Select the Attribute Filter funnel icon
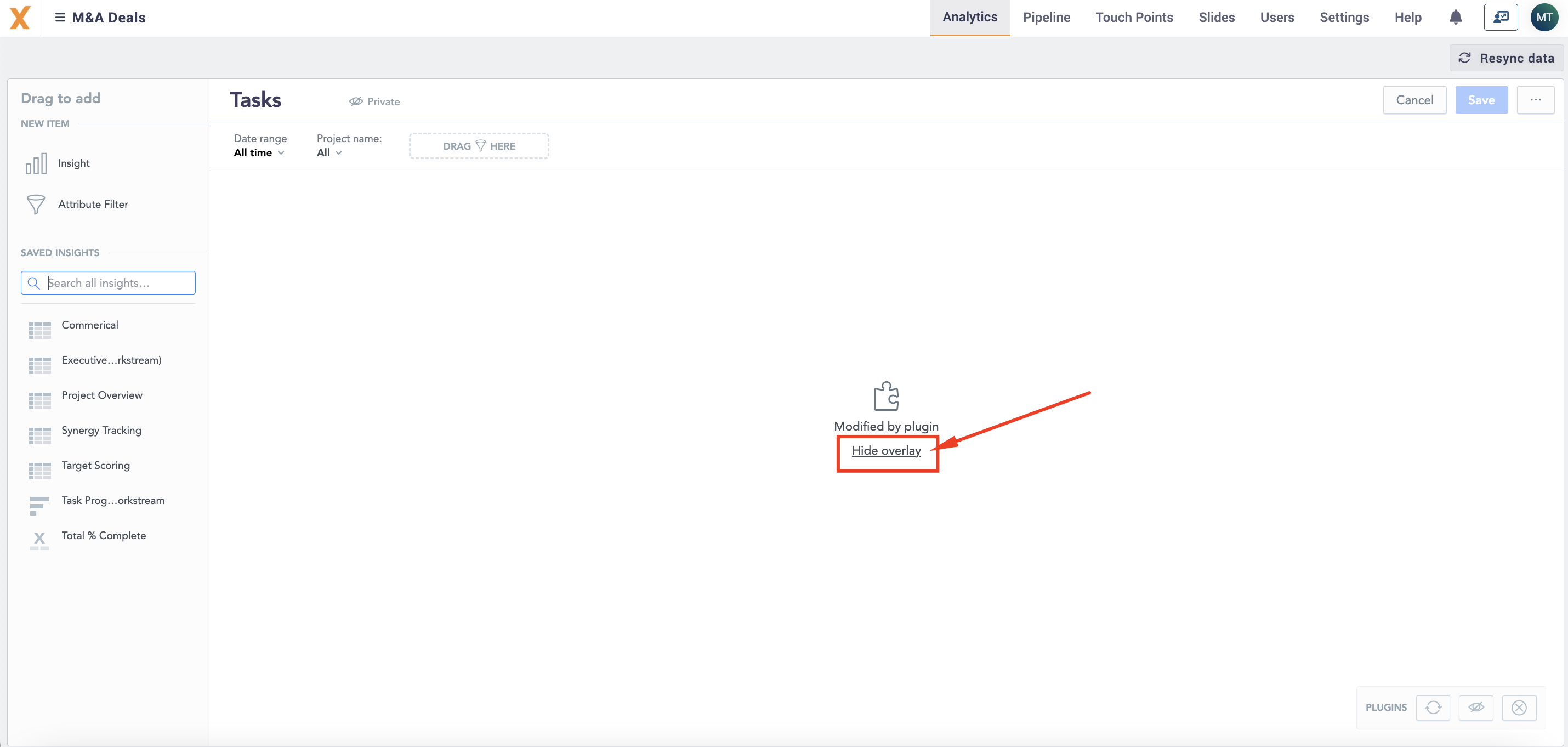 pos(36,205)
